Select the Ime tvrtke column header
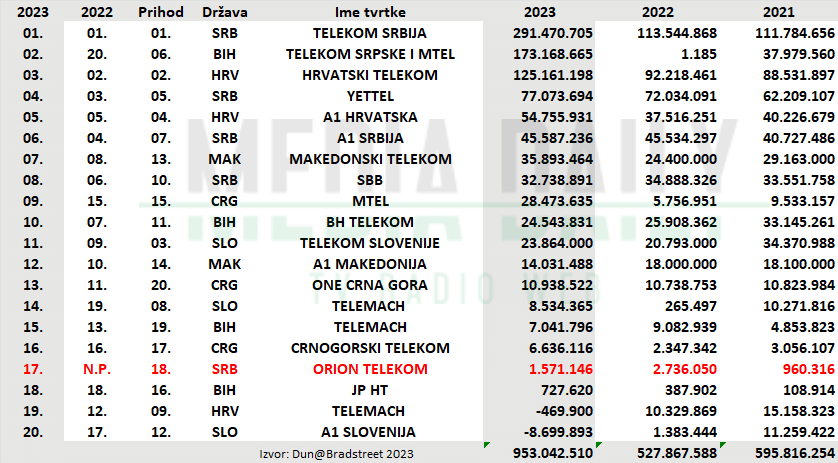Image resolution: width=838 pixels, height=463 pixels. 370,12
